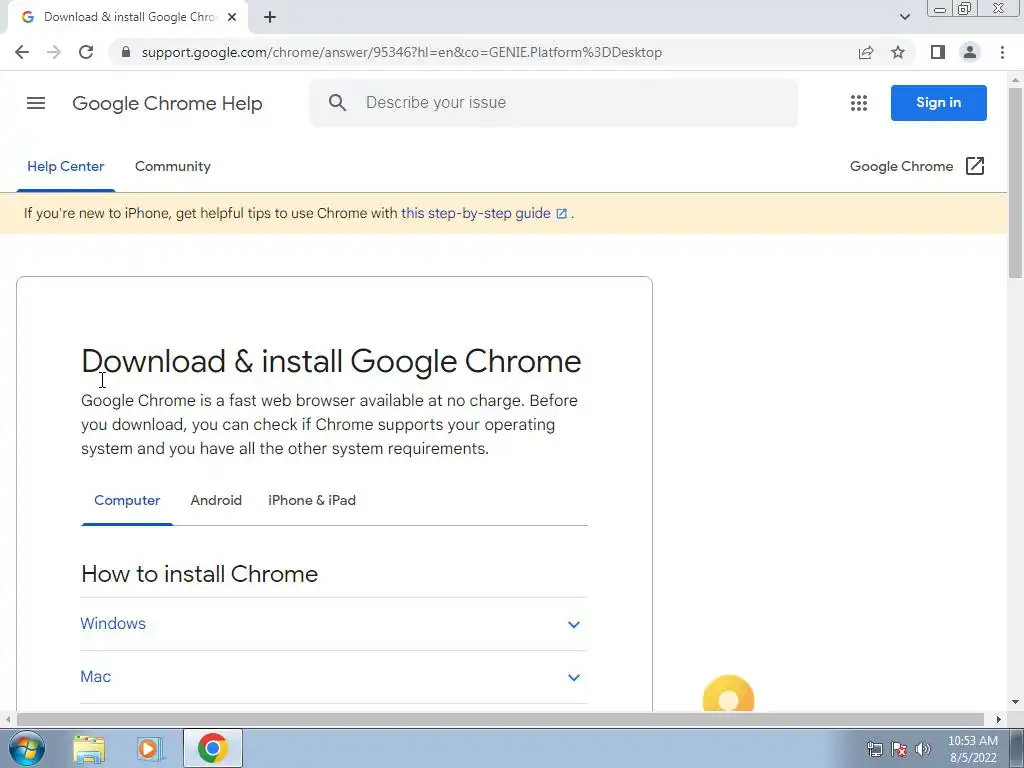The height and width of the screenshot is (768, 1024).
Task: Open Windows Explorer from the taskbar
Action: (89, 749)
